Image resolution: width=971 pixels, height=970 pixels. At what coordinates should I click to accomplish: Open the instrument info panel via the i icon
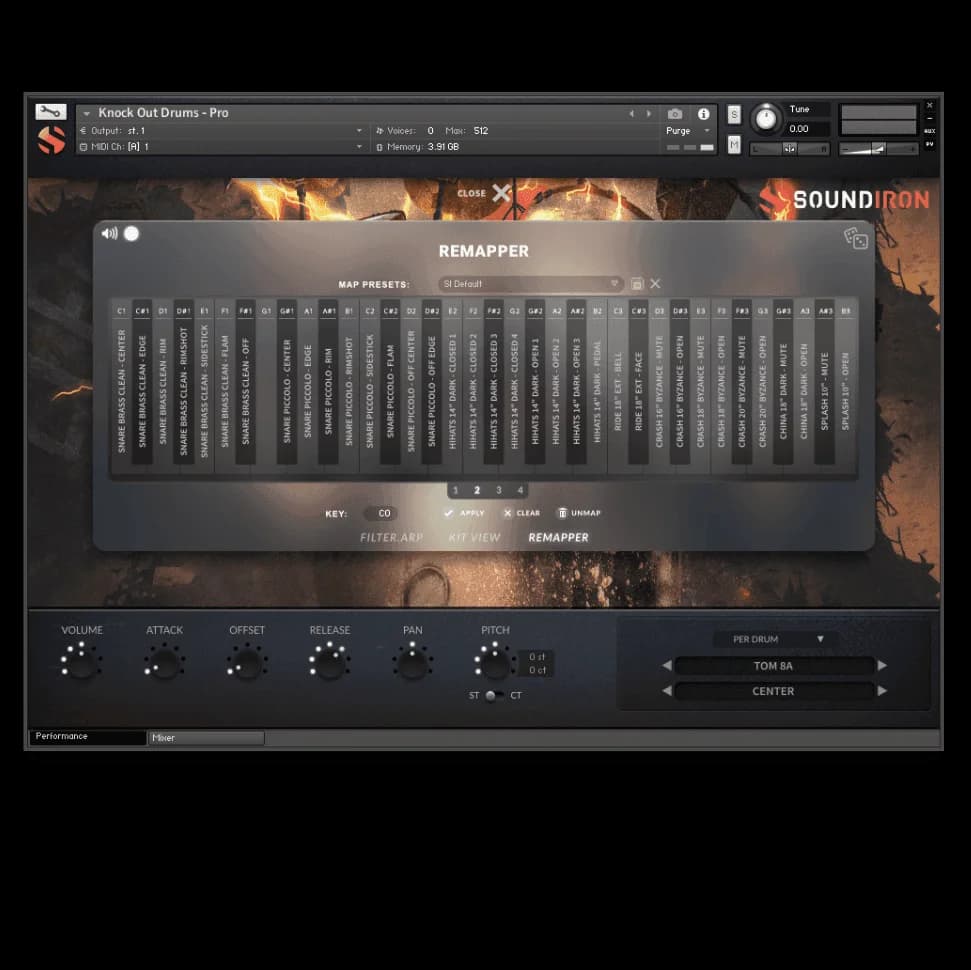[x=705, y=114]
